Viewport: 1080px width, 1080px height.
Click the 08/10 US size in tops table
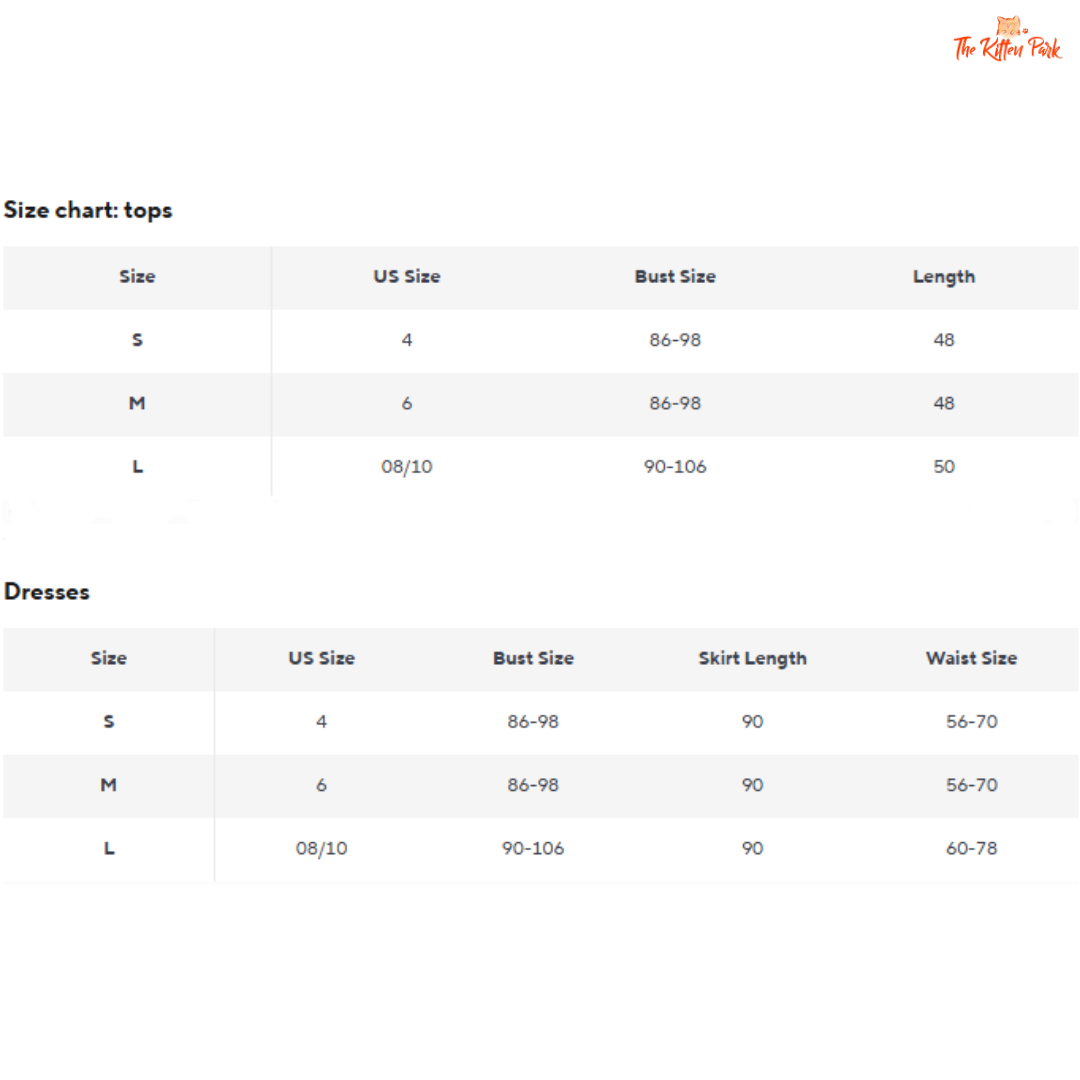tap(407, 467)
